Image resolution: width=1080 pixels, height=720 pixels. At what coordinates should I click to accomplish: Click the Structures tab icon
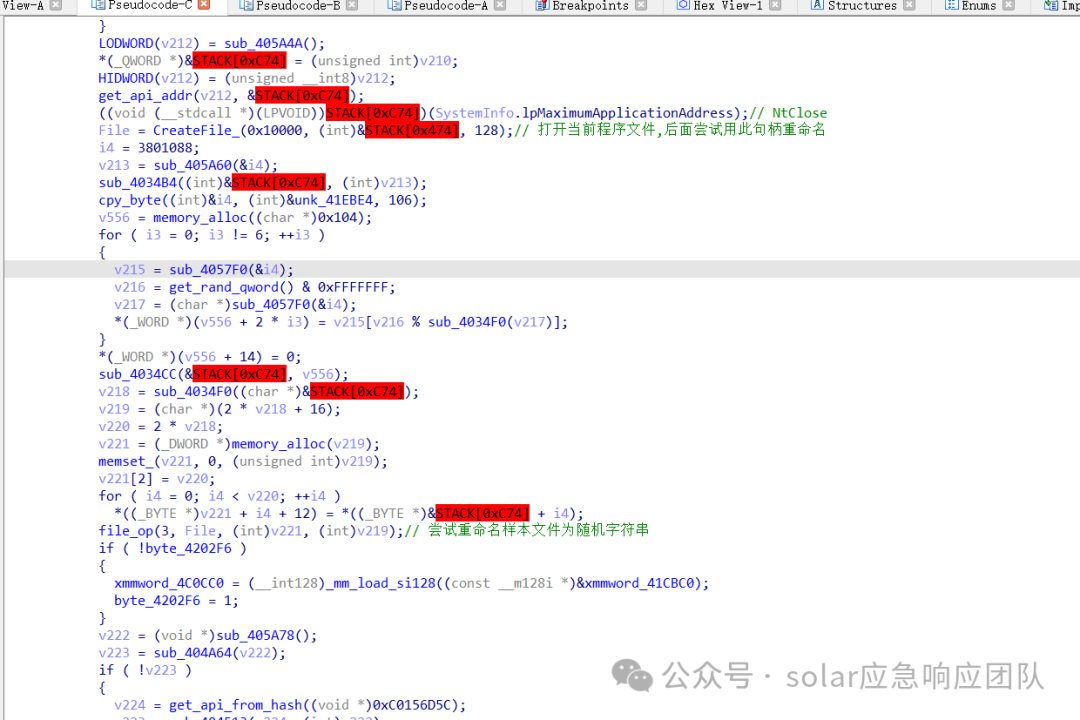817,5
